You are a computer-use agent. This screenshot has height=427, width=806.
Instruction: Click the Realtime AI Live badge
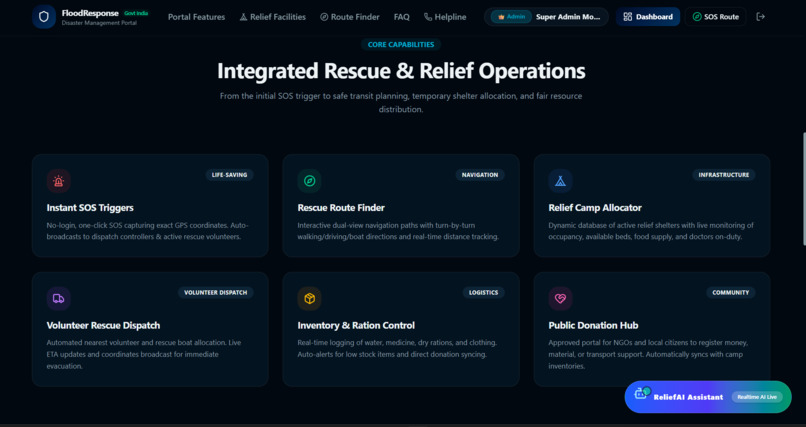(x=757, y=397)
